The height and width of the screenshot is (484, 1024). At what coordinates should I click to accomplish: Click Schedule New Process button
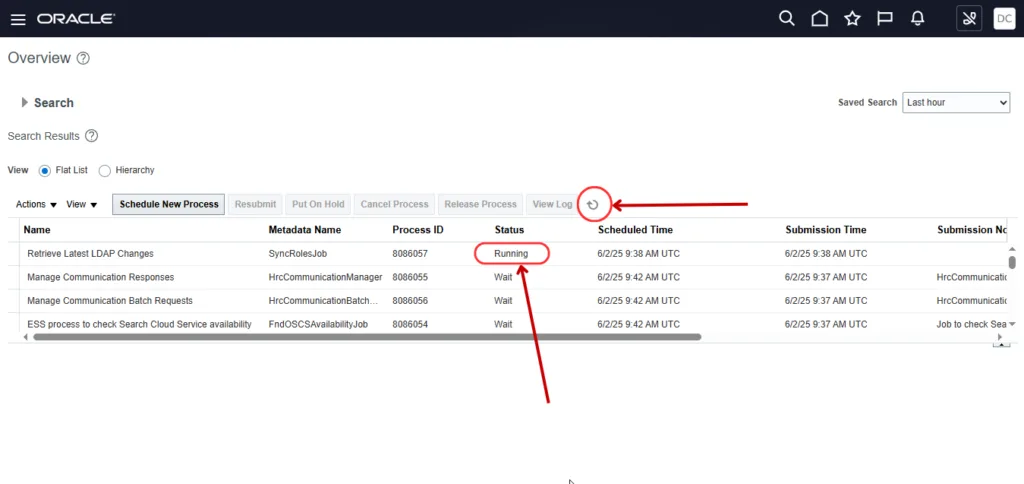click(169, 205)
